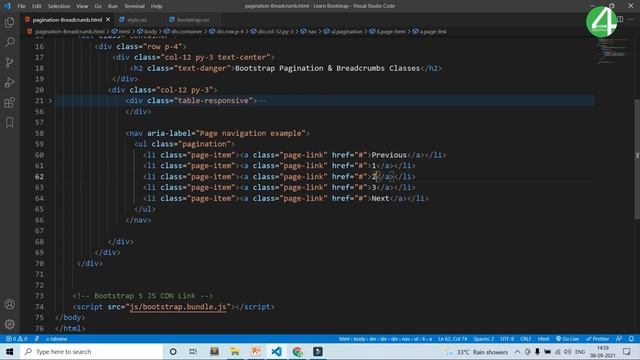Open the Manage gear icon
The image size is (640, 360).
pos(9,324)
